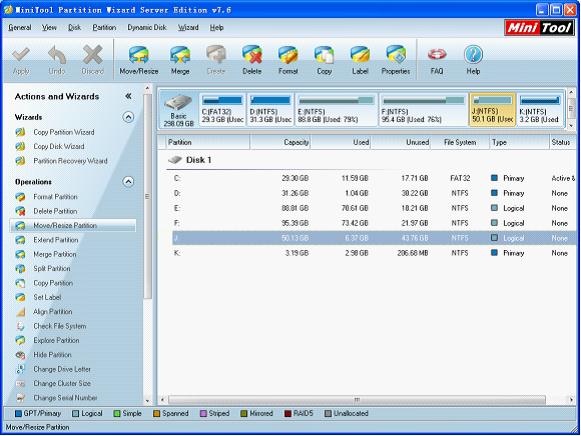Click the Apply toolbar icon
581x436 pixels.
point(21,61)
